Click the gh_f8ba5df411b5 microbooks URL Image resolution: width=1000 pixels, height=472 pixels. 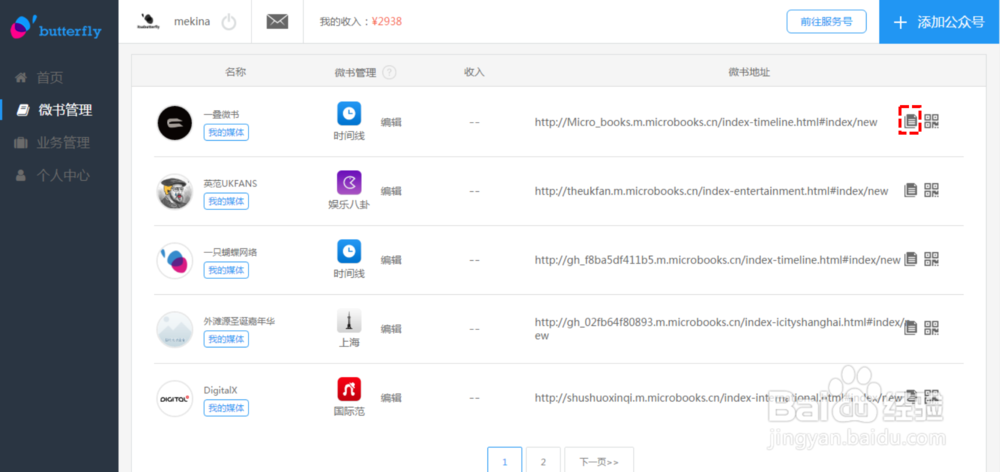coord(717,260)
